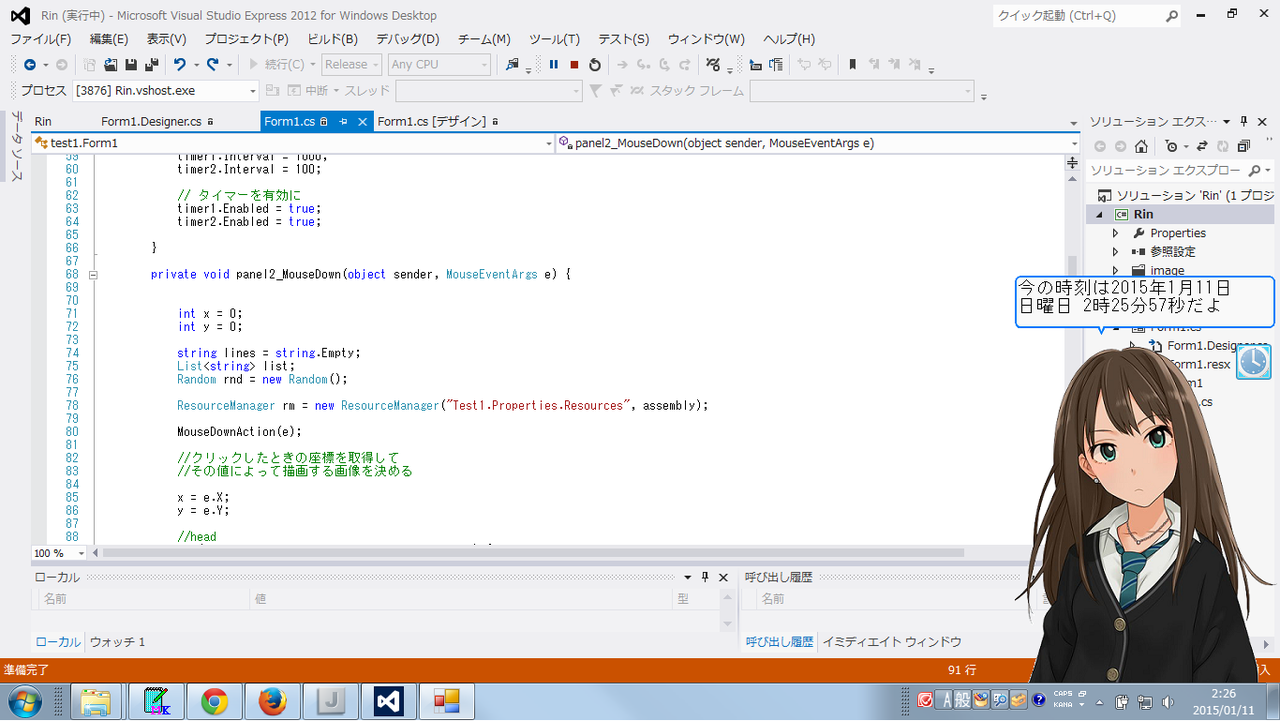Open the 編集(E) menu

109,39
